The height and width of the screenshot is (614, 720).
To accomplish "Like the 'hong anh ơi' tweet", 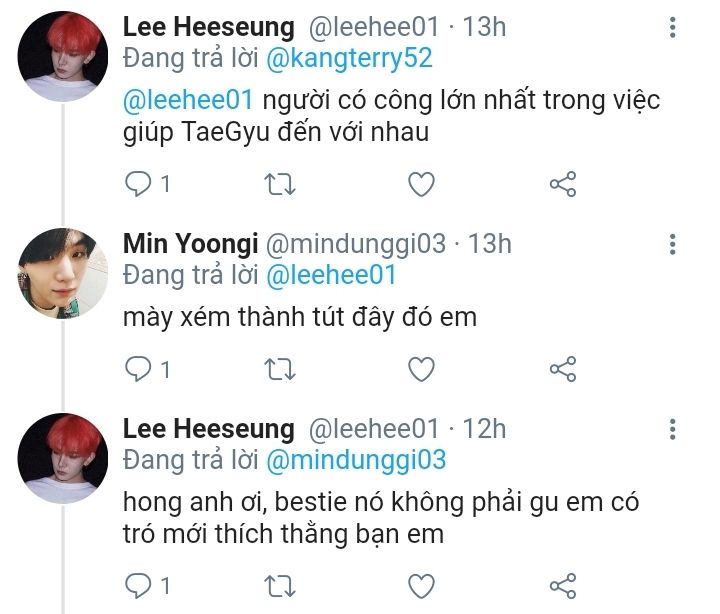I will (422, 585).
